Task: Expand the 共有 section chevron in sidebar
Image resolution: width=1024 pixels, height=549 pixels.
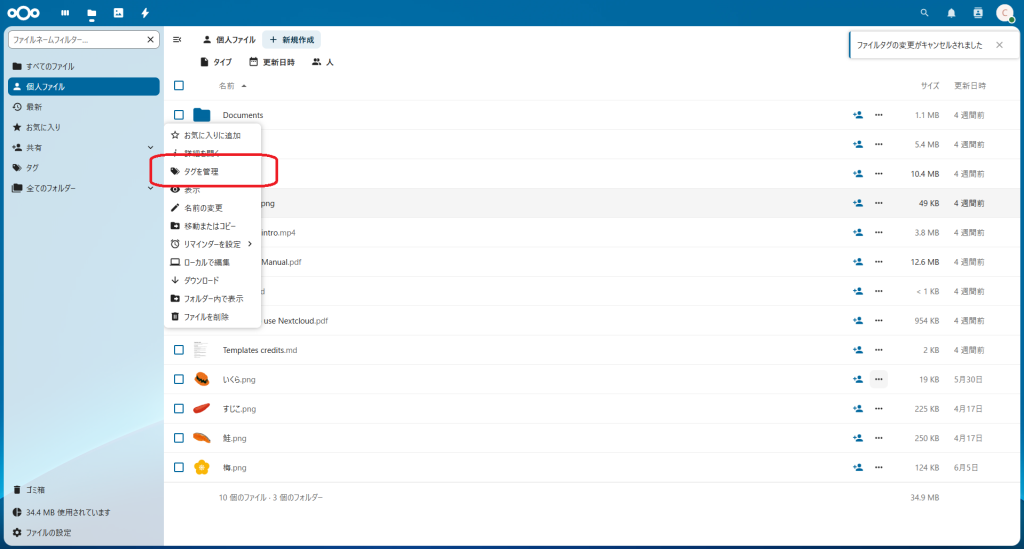Action: [150, 147]
